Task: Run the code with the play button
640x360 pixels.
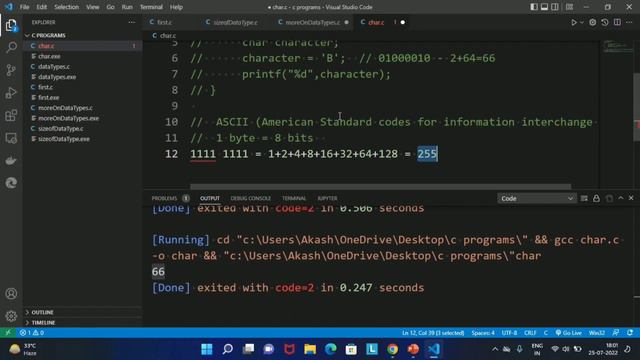Action: (574, 22)
